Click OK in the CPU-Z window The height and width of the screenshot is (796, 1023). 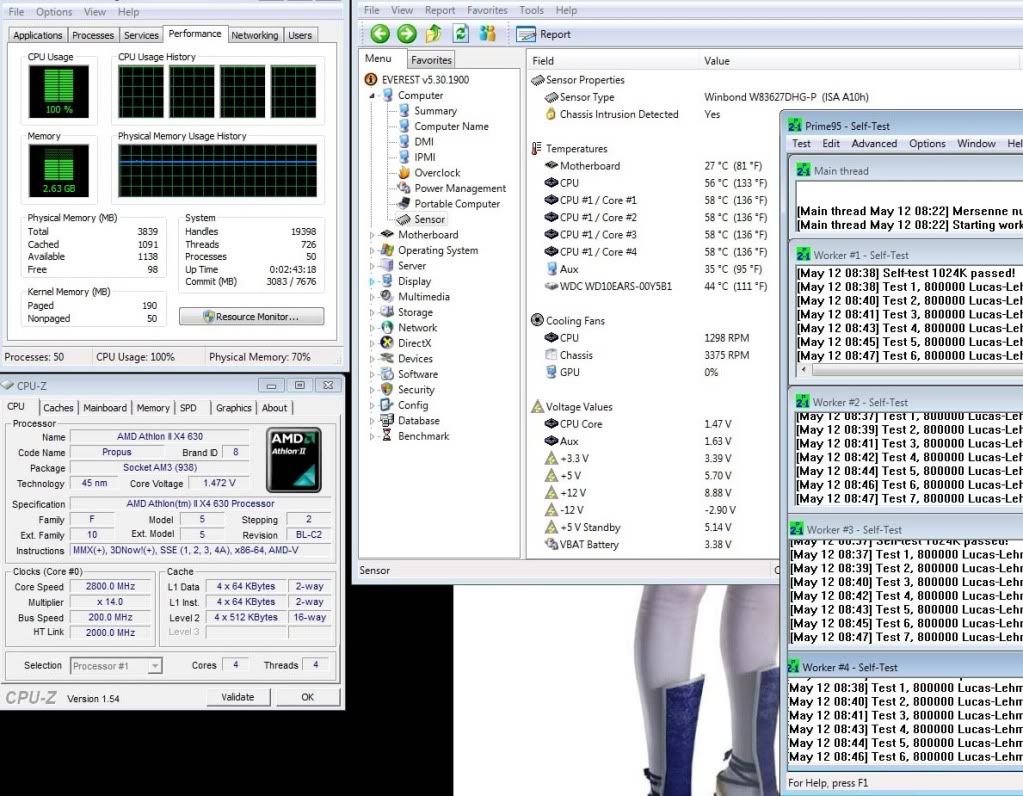point(307,697)
